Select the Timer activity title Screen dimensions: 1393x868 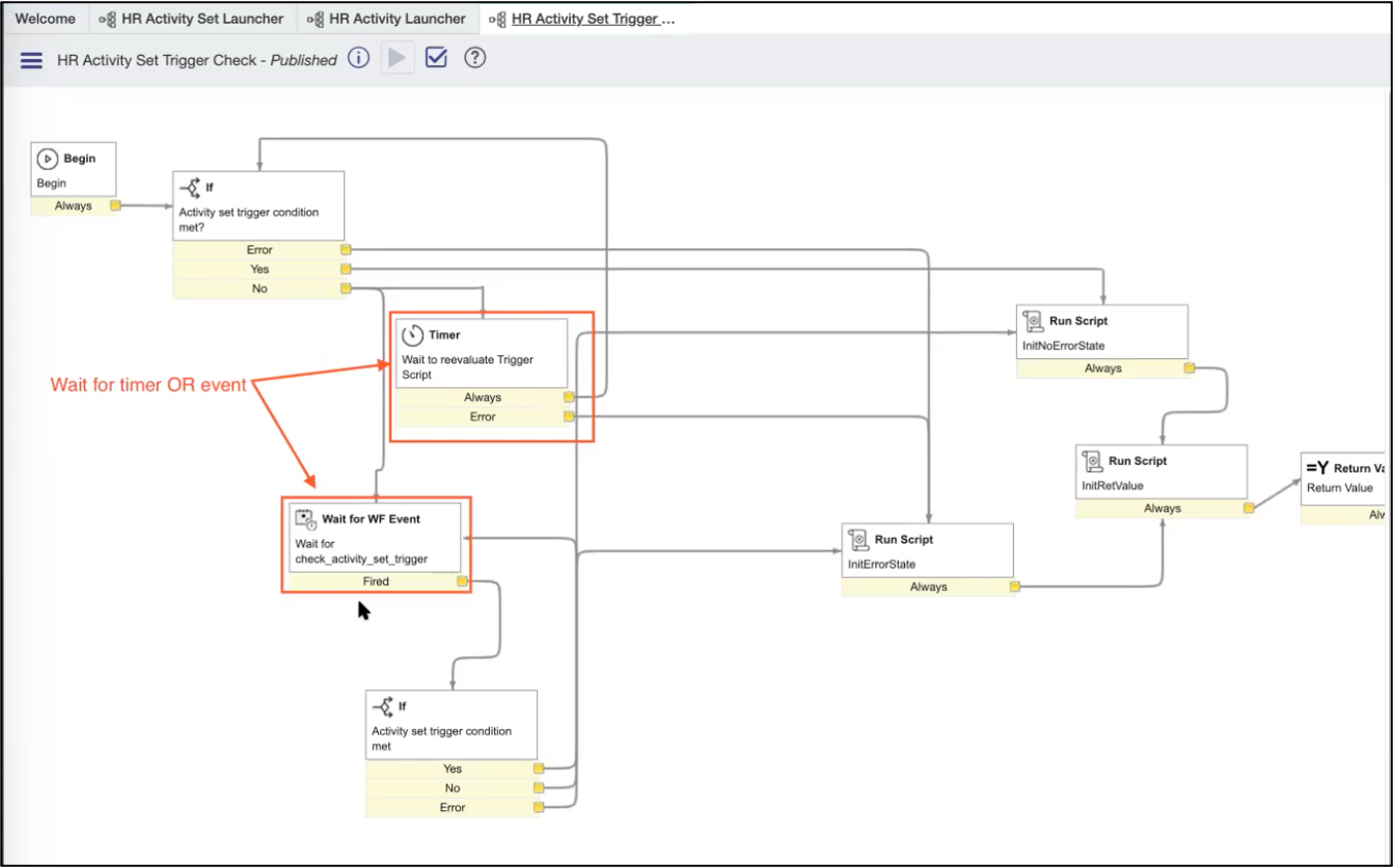(x=445, y=335)
